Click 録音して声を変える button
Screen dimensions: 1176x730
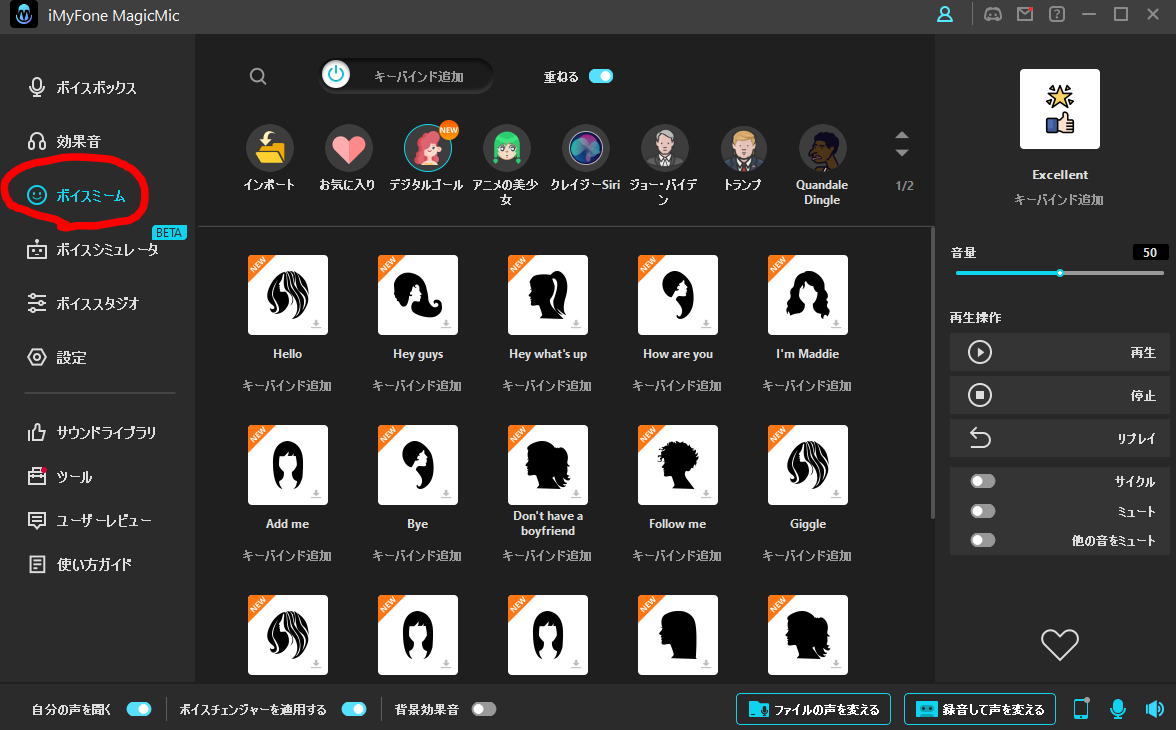click(980, 709)
